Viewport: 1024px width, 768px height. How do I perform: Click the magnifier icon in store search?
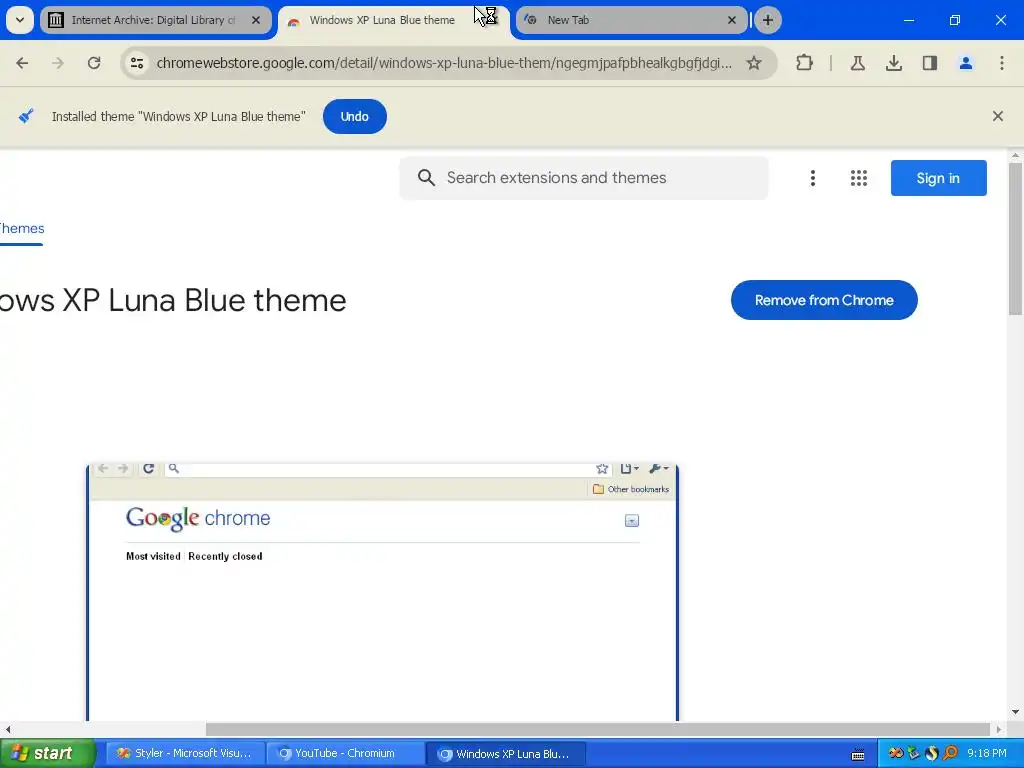tap(426, 178)
